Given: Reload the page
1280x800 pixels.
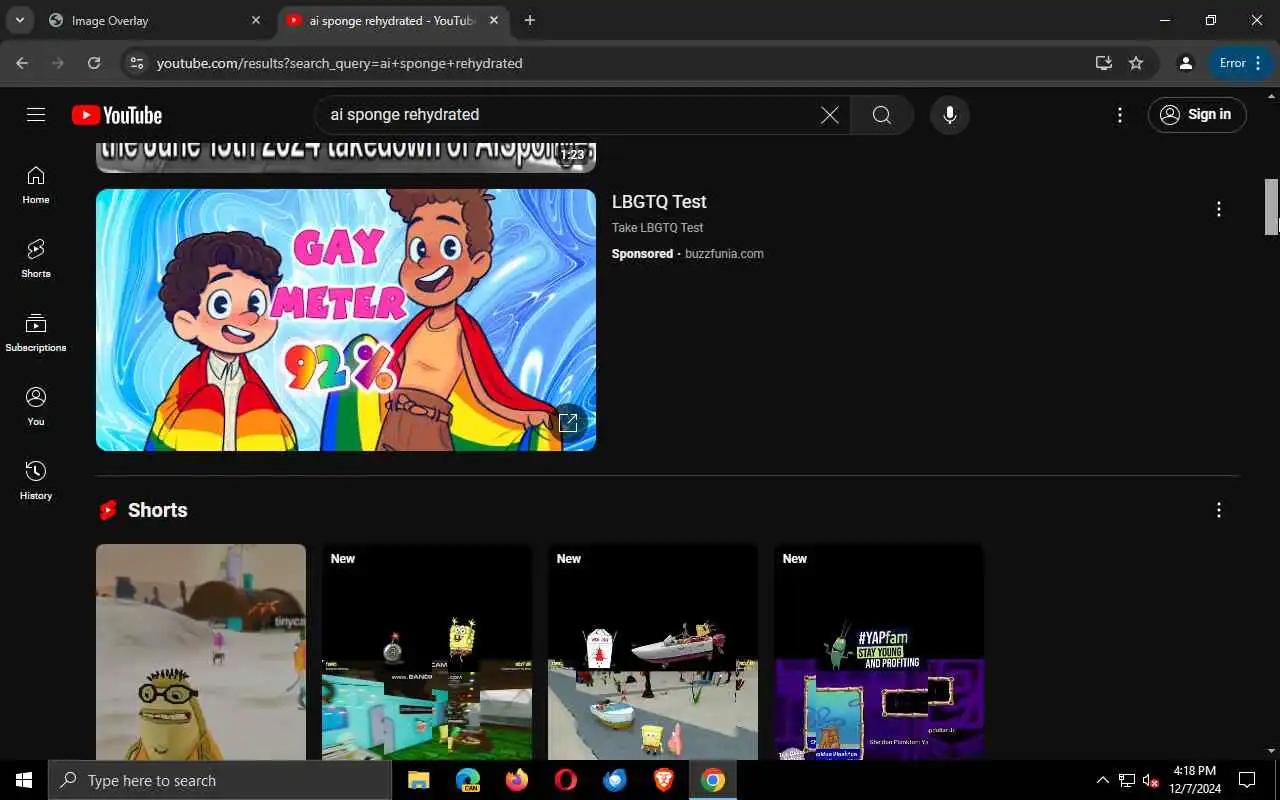Looking at the screenshot, I should [x=94, y=63].
